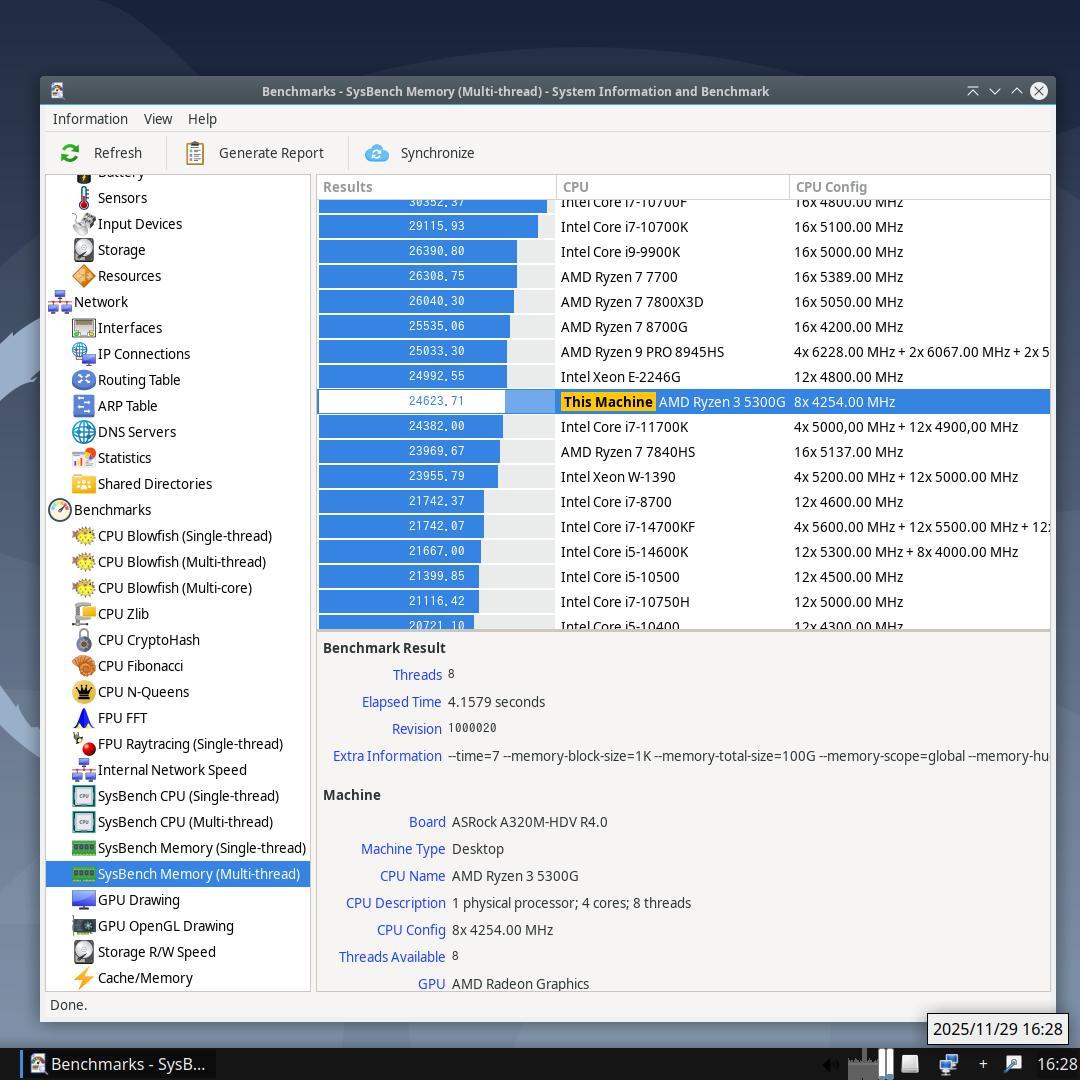Open the Information menu
The image size is (1080, 1080).
90,119
